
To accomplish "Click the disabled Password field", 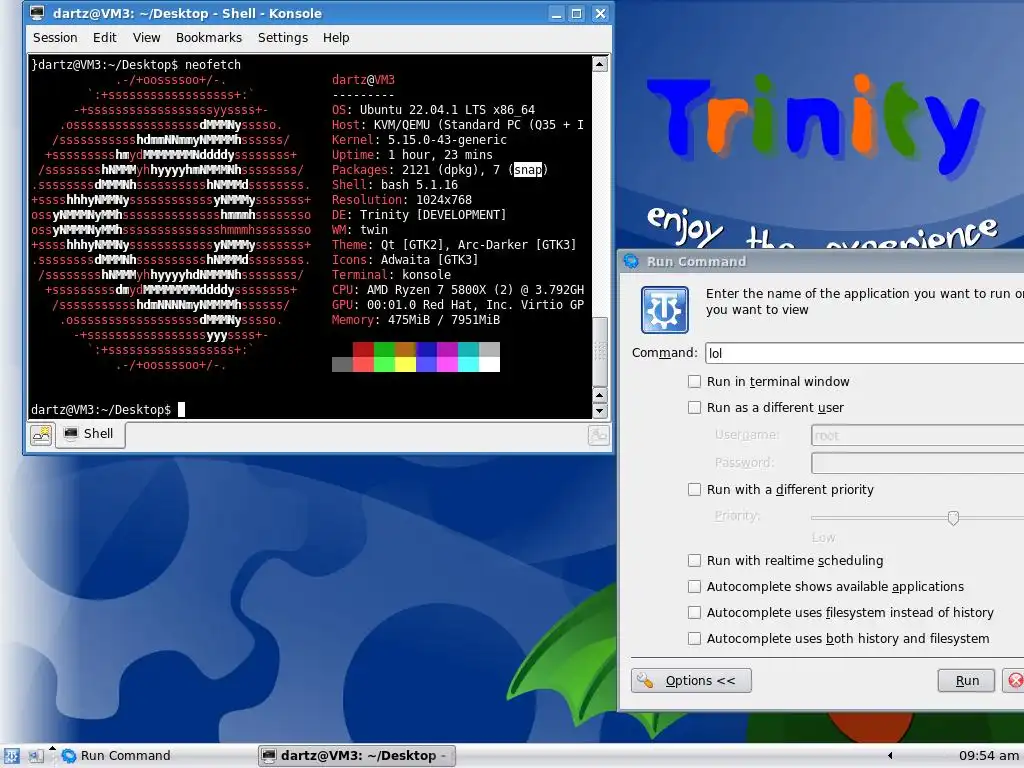I will coord(918,463).
